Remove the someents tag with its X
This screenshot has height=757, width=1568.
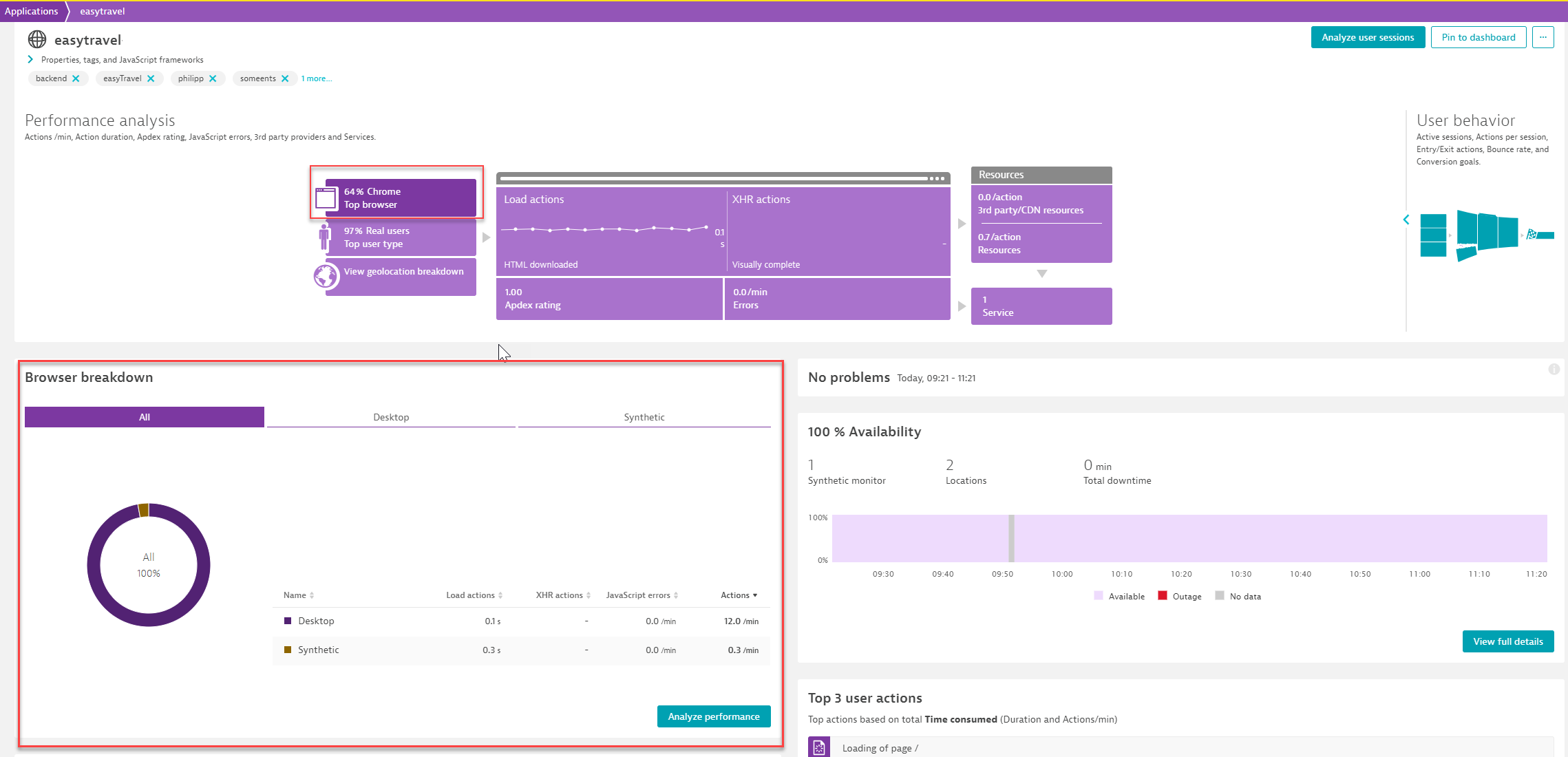(285, 78)
